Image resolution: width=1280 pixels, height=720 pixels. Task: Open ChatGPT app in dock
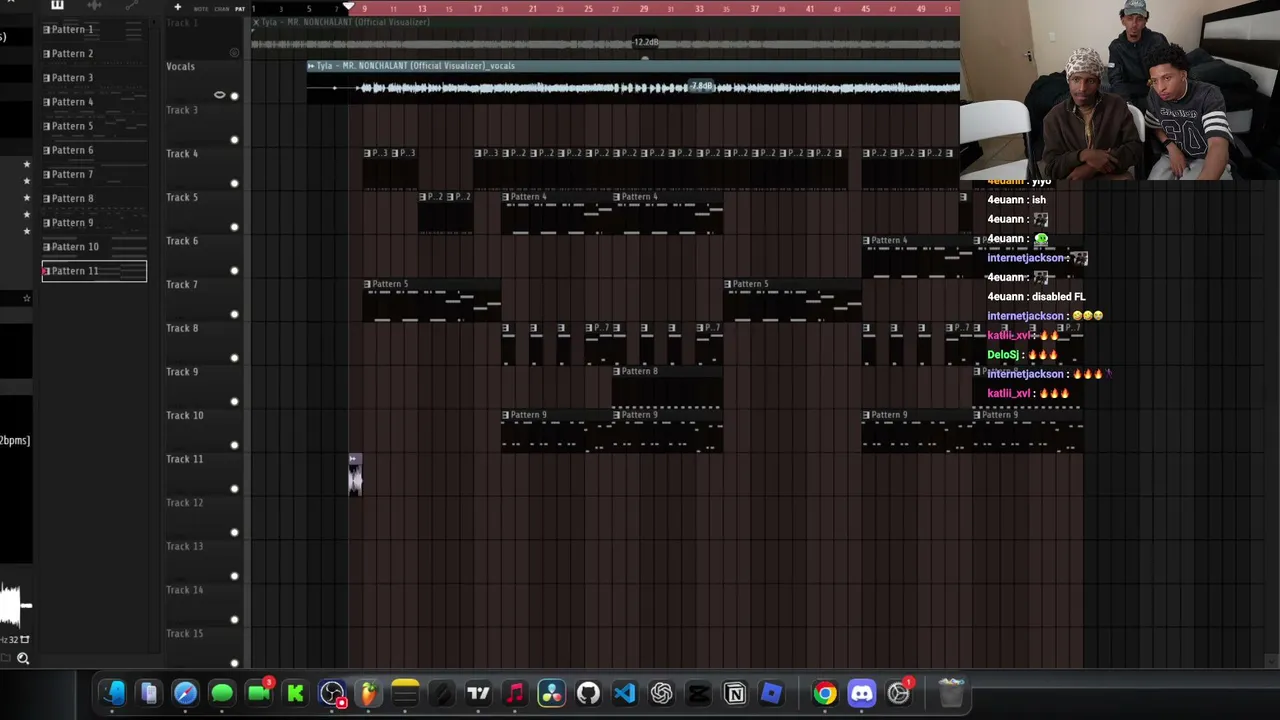click(661, 693)
